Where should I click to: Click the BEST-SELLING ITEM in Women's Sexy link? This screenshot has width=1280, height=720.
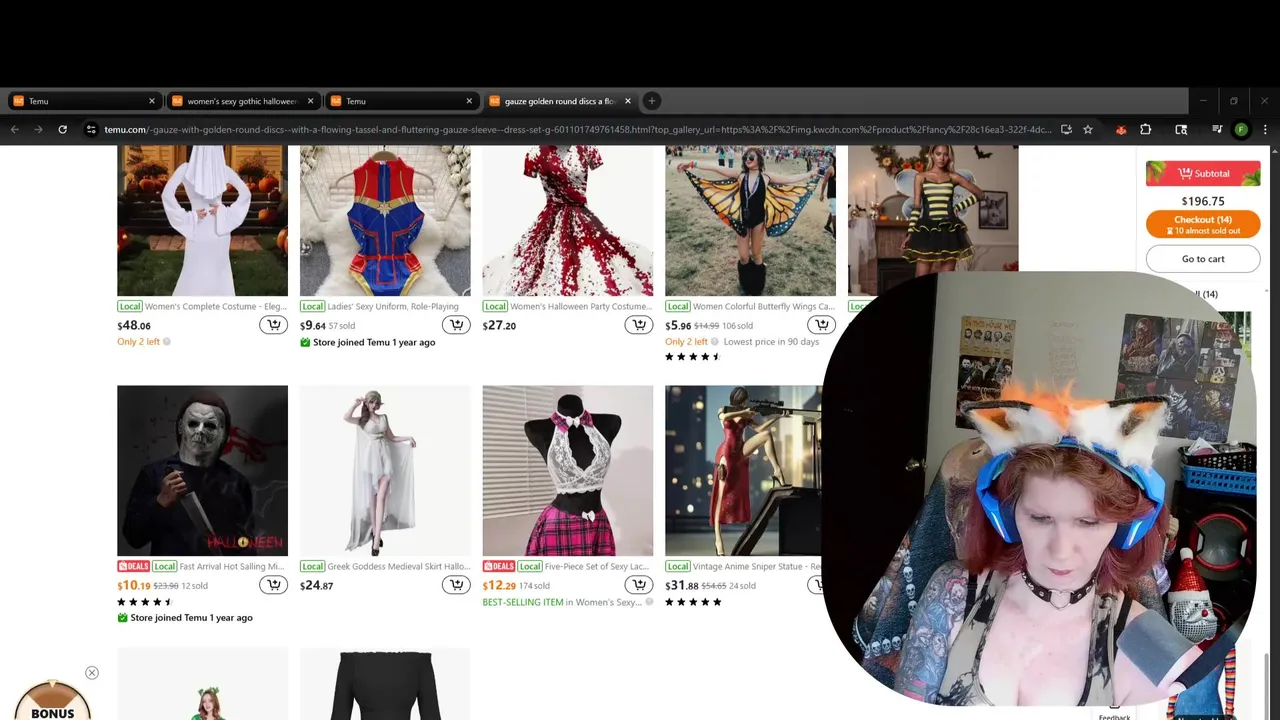564,602
